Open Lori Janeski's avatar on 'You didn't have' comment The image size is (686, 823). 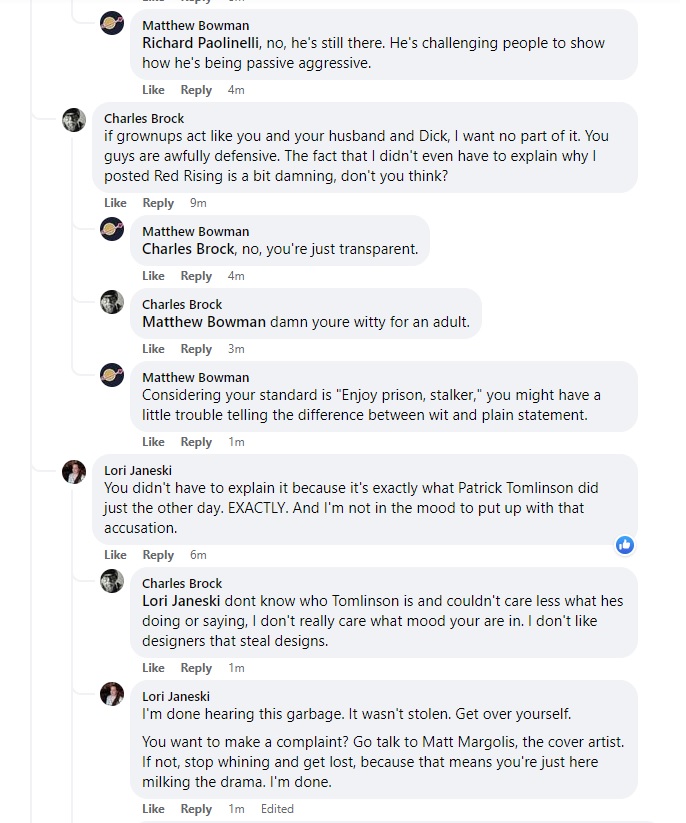(x=74, y=471)
